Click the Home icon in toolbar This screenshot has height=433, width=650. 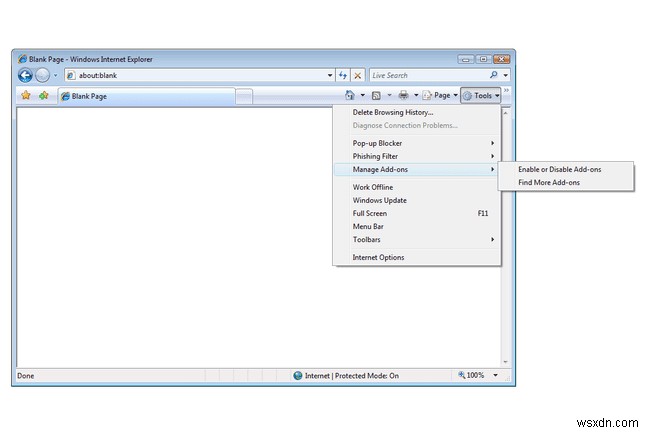pos(350,96)
